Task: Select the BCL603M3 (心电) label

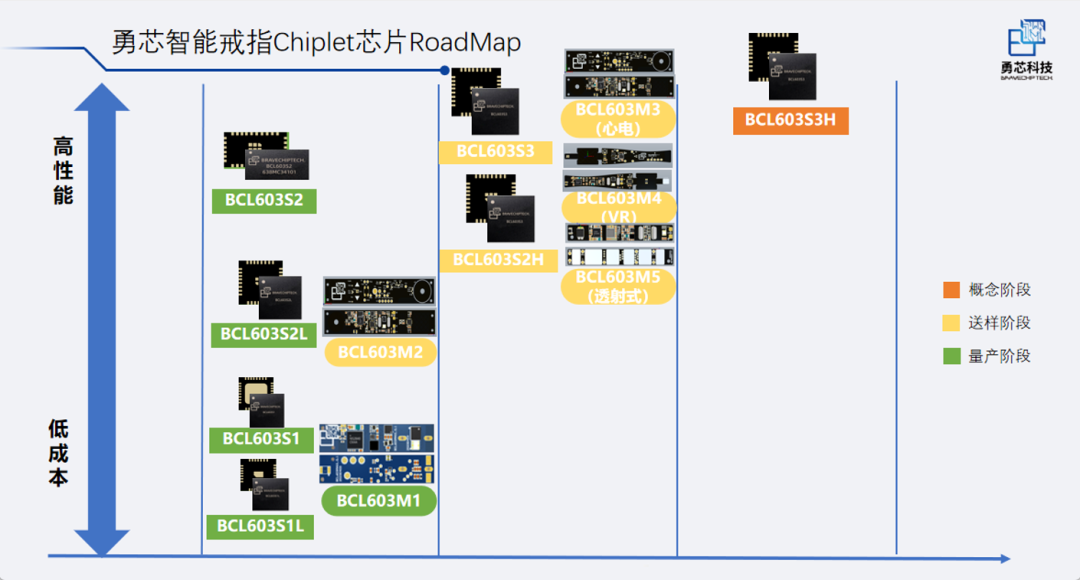Action: click(x=618, y=119)
